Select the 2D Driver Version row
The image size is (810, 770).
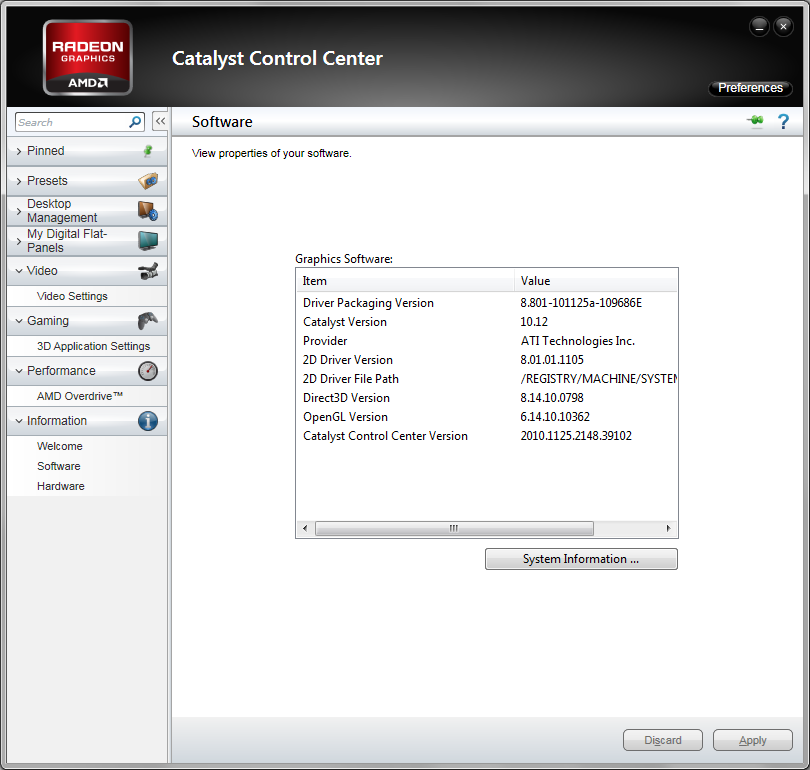pos(487,360)
